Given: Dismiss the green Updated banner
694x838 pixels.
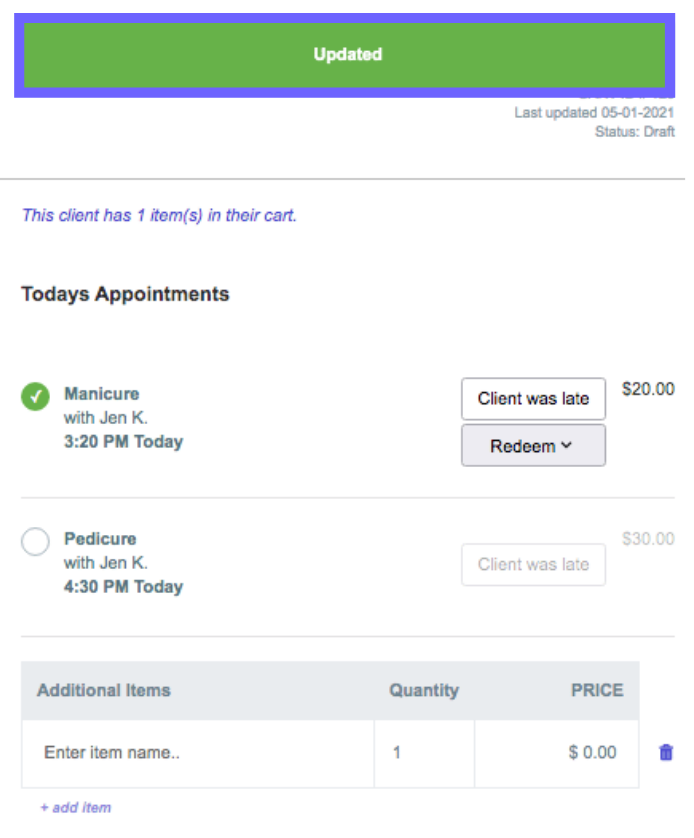Looking at the screenshot, I should [347, 55].
